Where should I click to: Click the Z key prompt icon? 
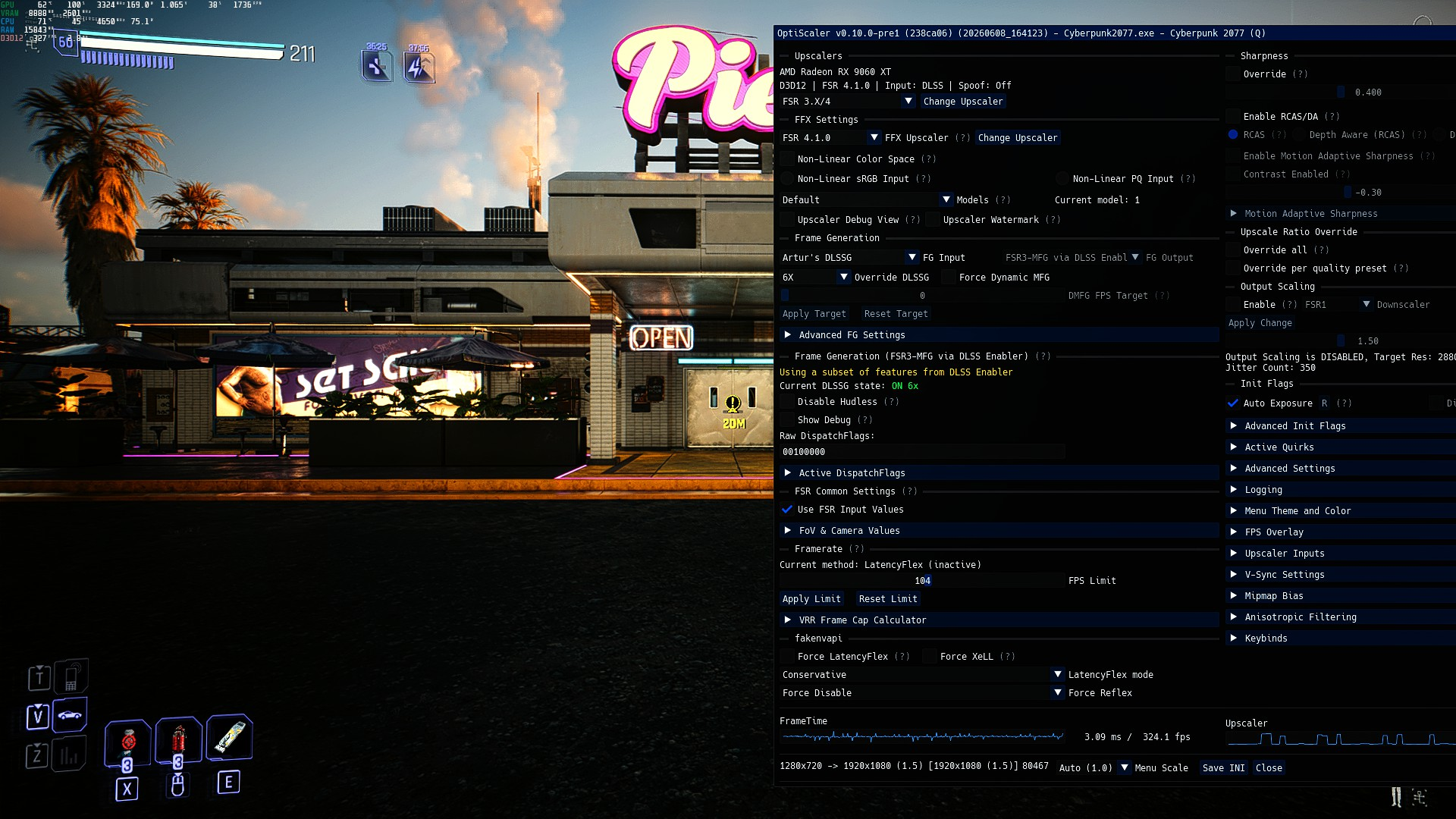pyautogui.click(x=36, y=755)
